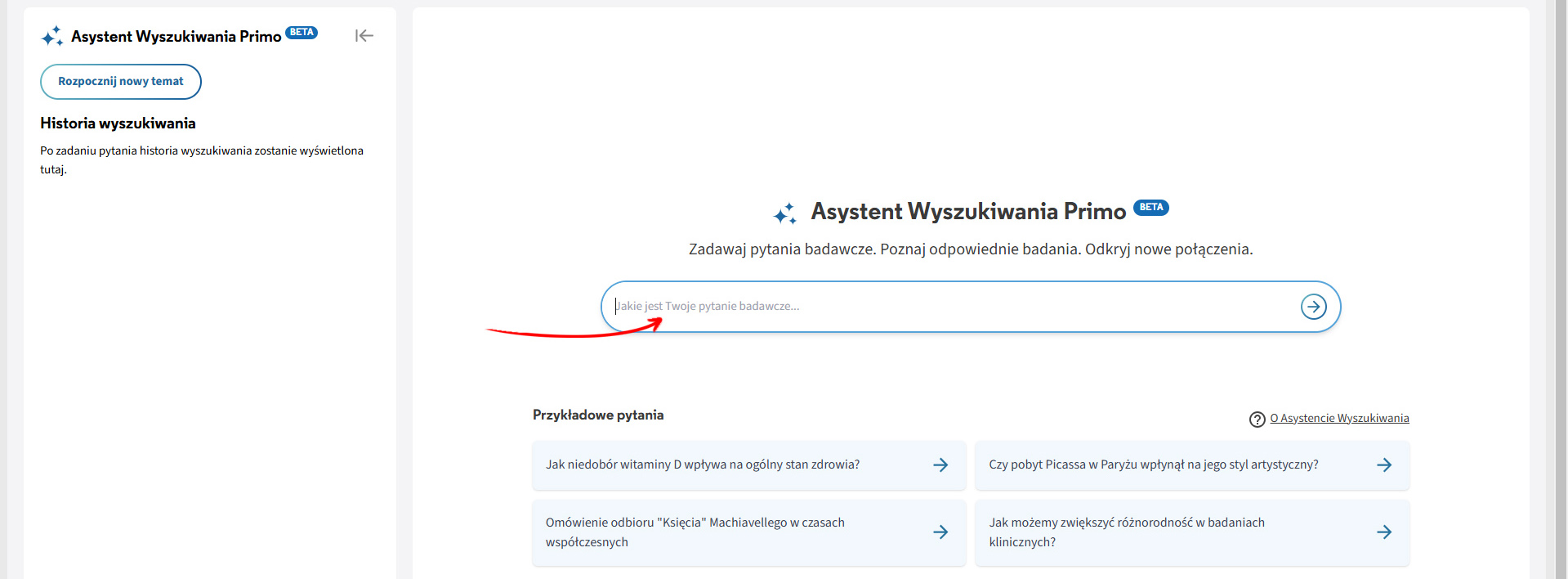Viewport: 1568px width, 579px height.
Task: Collapse the search assistant sidebar panel
Action: coord(364,35)
